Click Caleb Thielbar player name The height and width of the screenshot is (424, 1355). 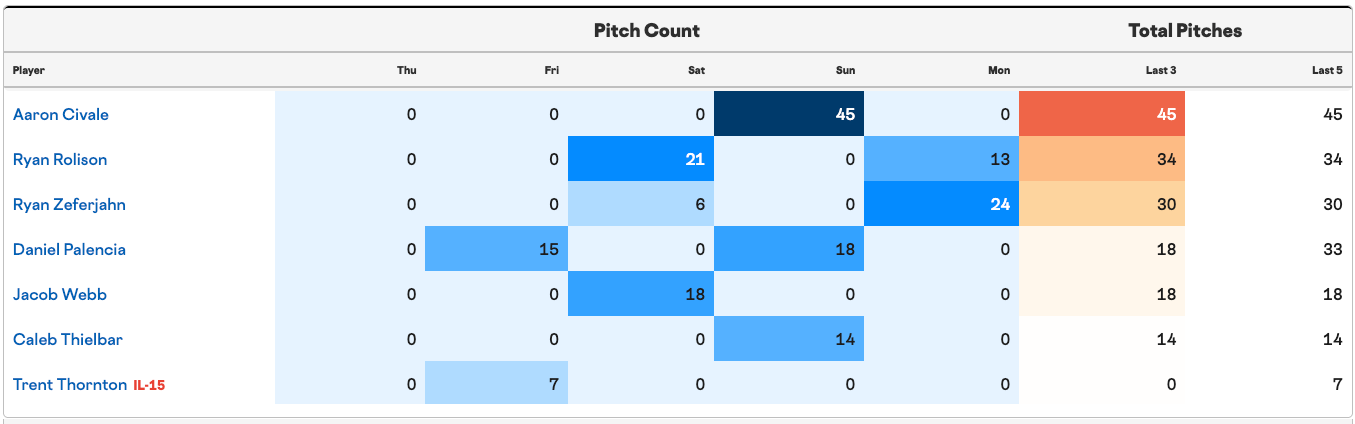[x=68, y=340]
